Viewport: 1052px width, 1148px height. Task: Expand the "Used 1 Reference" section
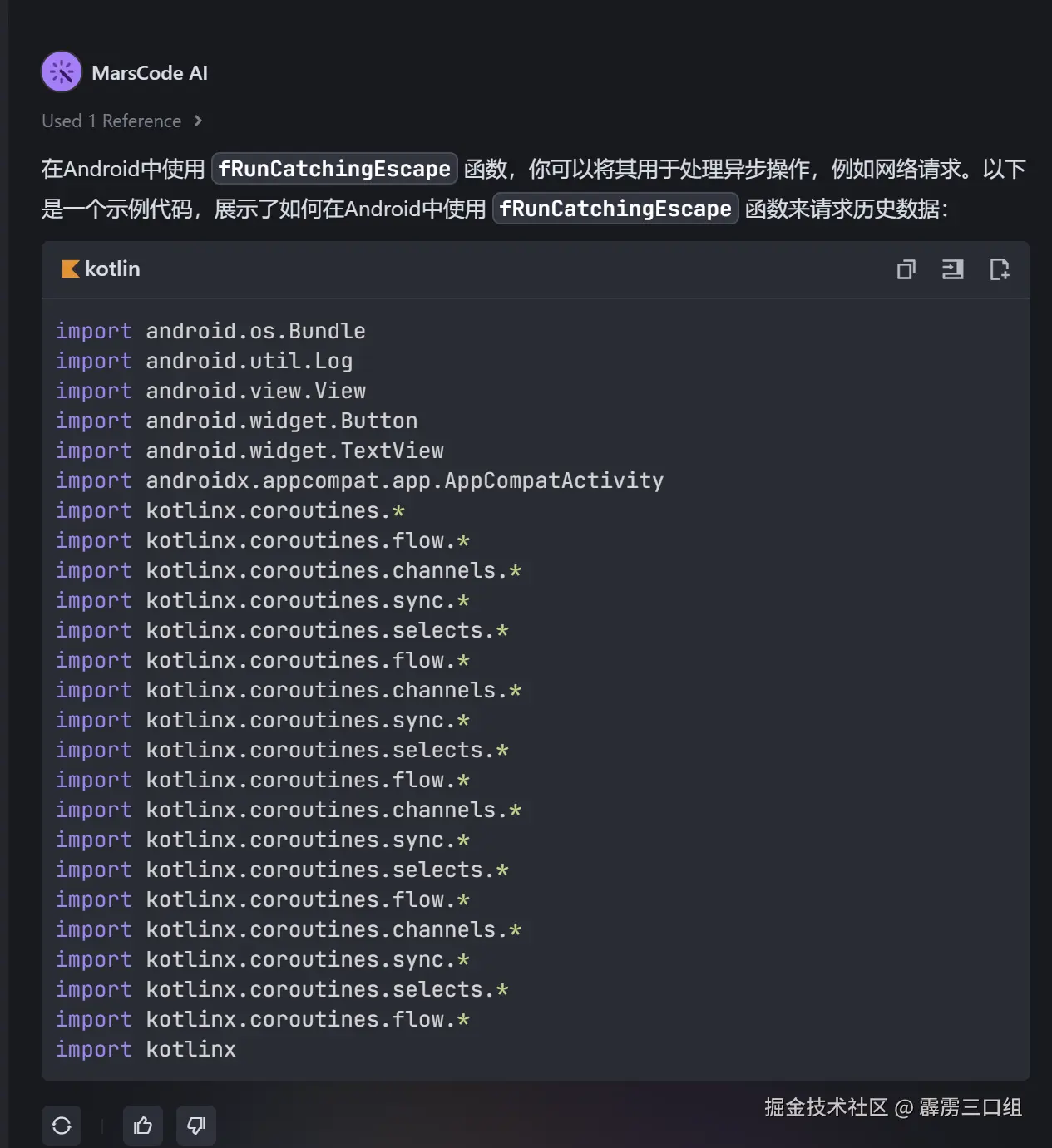tap(111, 121)
